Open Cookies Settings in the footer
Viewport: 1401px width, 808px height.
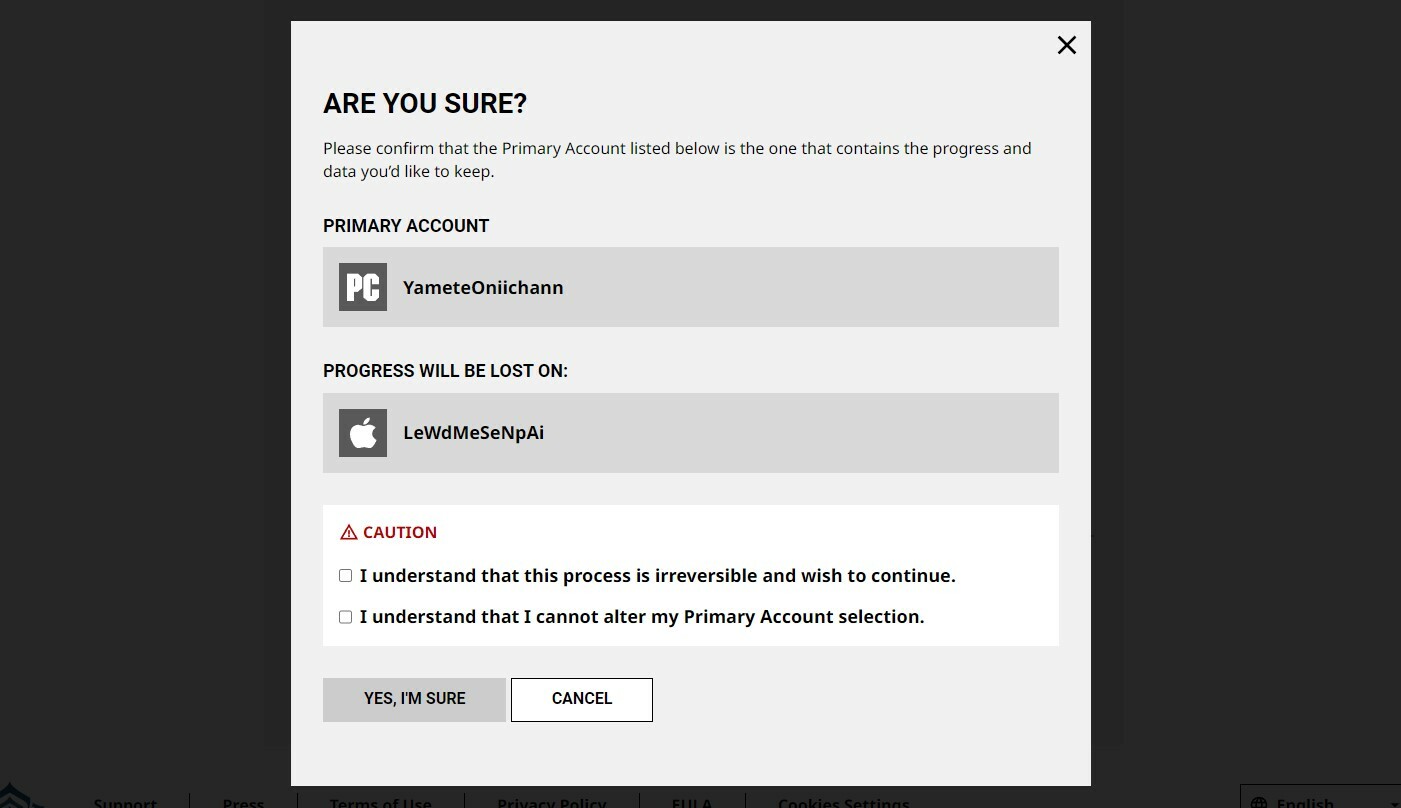click(844, 802)
